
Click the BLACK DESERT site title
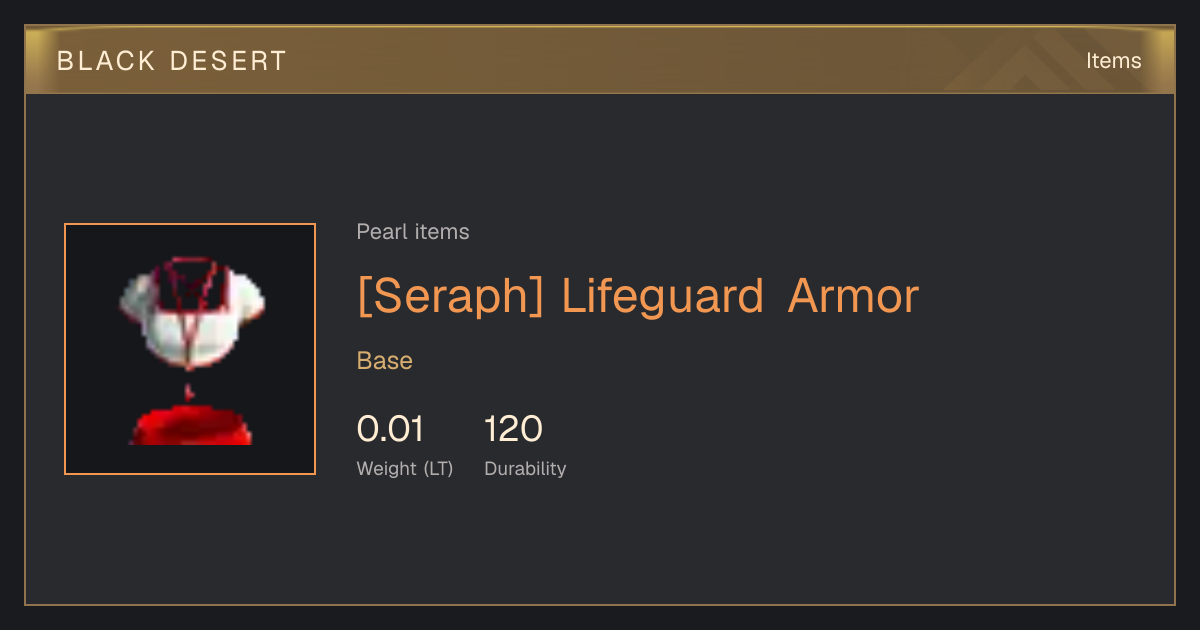point(172,61)
